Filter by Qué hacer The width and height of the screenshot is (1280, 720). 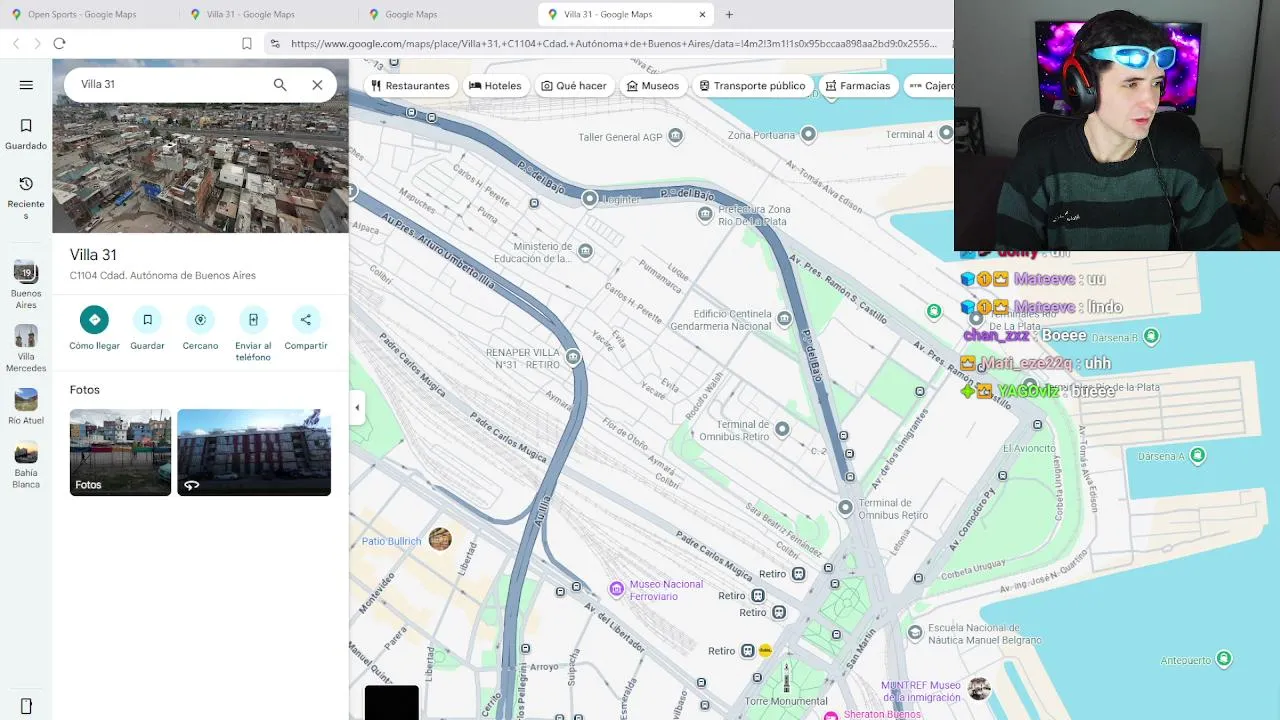point(574,86)
